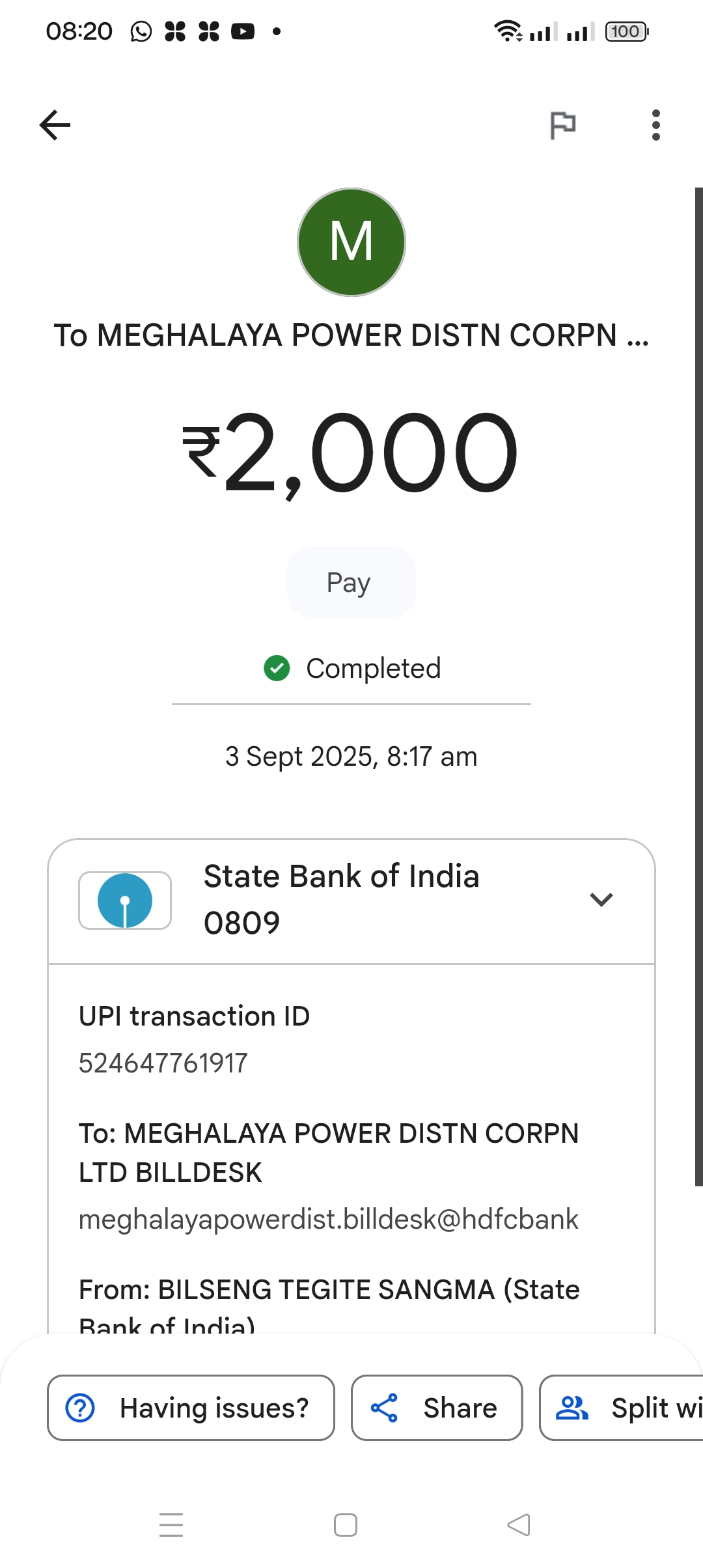Open the three-dot overflow menu
Viewport: 703px width, 1568px height.
coord(655,125)
